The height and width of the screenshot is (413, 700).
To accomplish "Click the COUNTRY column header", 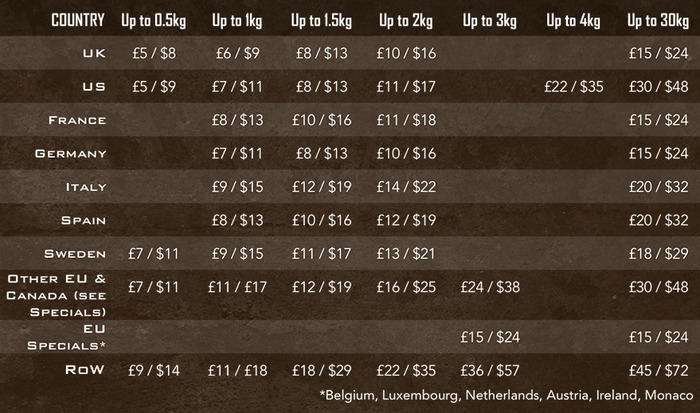I will pos(78,21).
